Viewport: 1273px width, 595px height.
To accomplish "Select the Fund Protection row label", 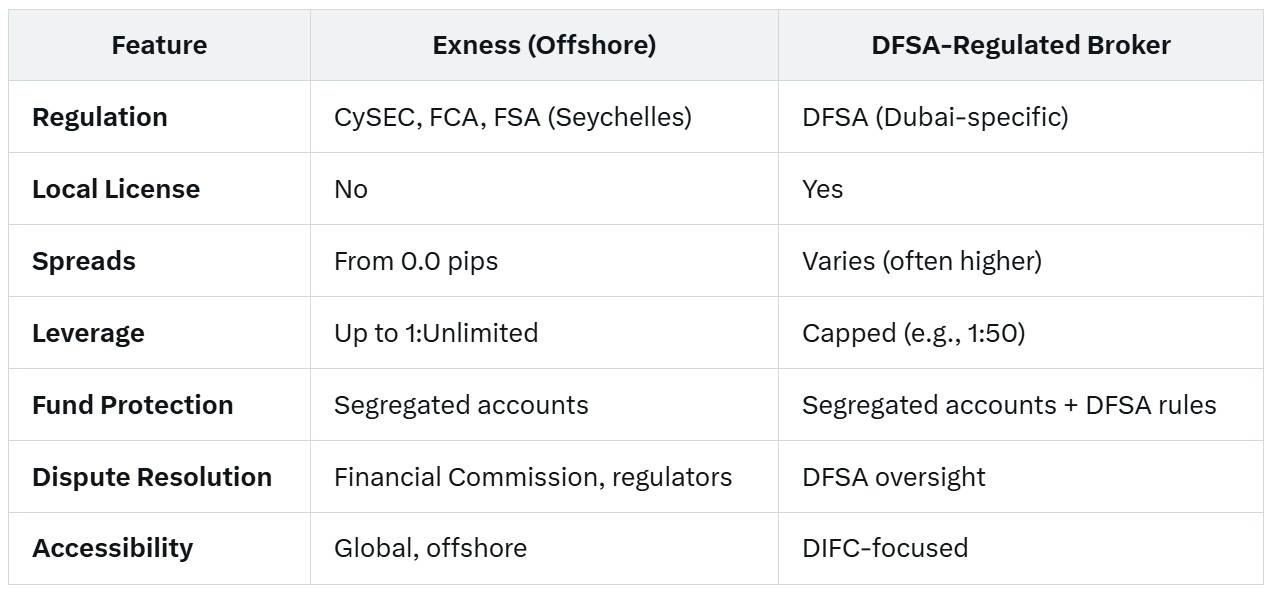I will point(133,405).
